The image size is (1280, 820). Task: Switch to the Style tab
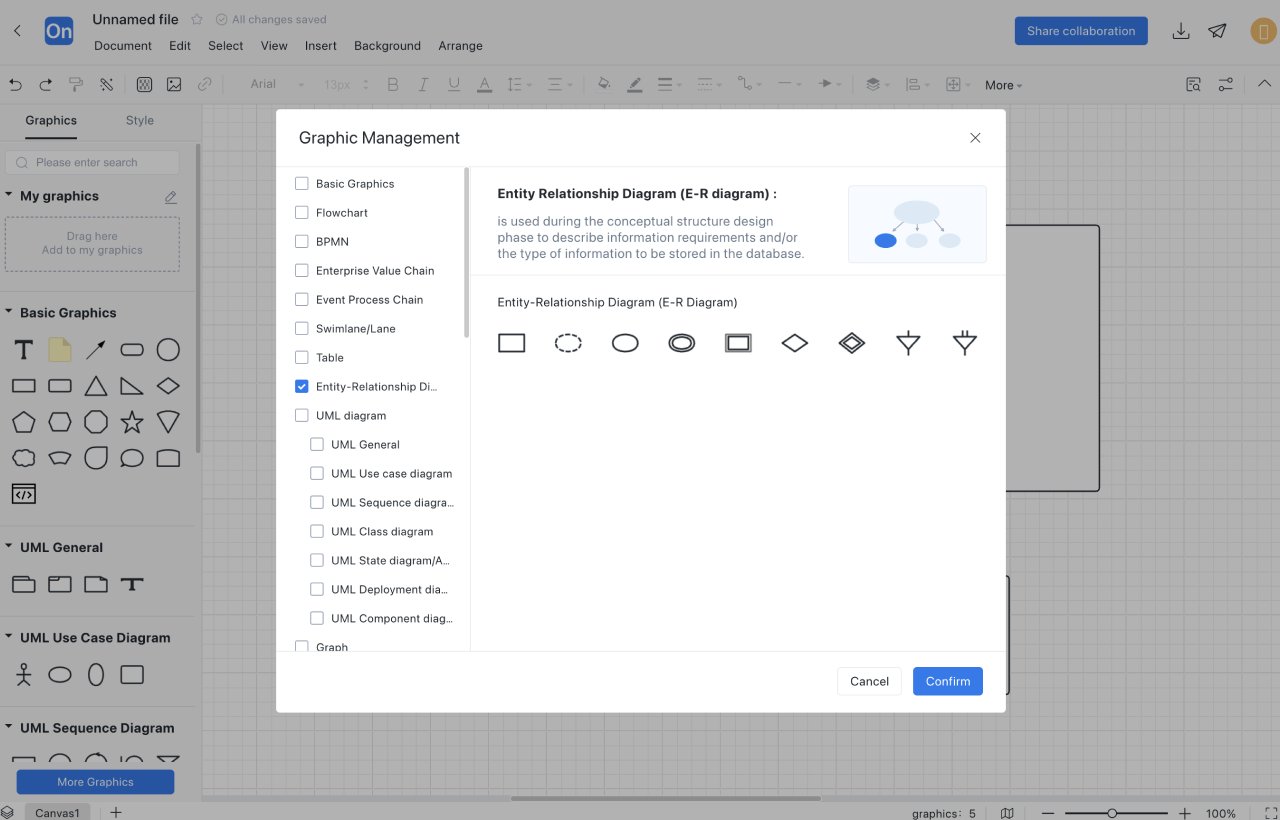139,120
